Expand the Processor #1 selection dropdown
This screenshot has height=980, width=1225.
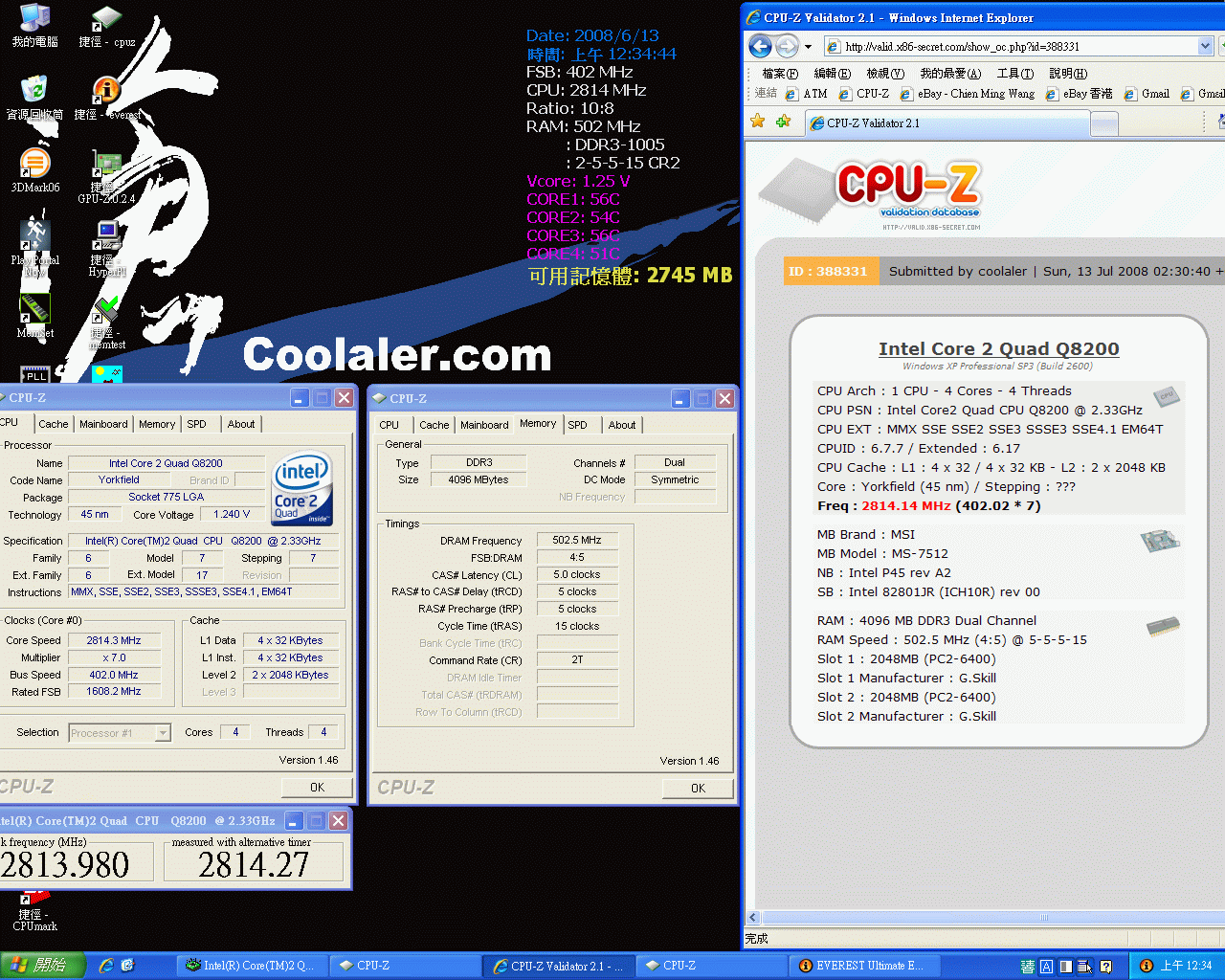163,733
